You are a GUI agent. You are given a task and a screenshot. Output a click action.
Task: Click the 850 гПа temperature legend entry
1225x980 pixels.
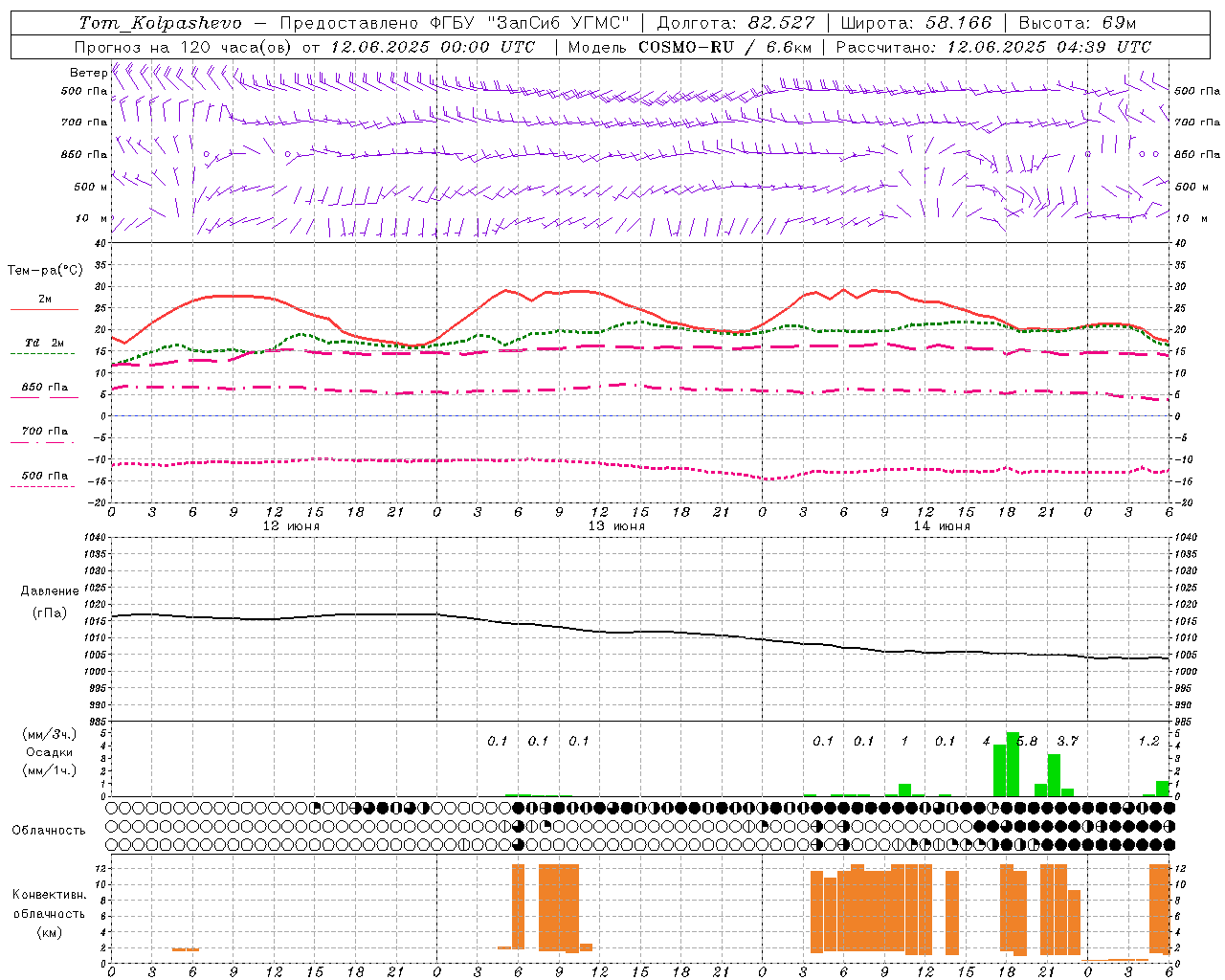45,388
